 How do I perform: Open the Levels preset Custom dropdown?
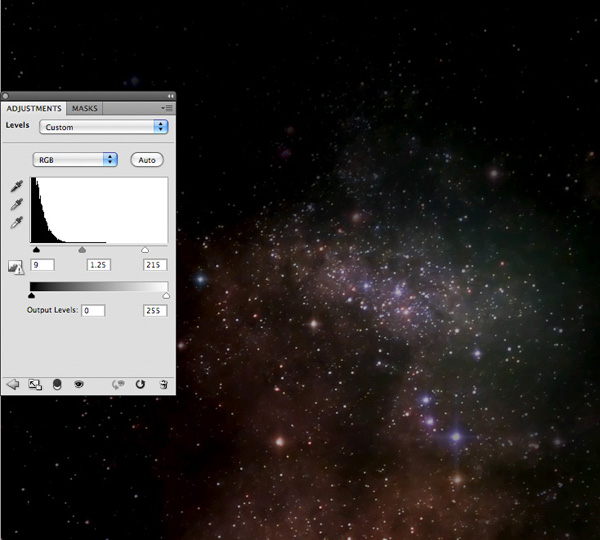tap(104, 127)
